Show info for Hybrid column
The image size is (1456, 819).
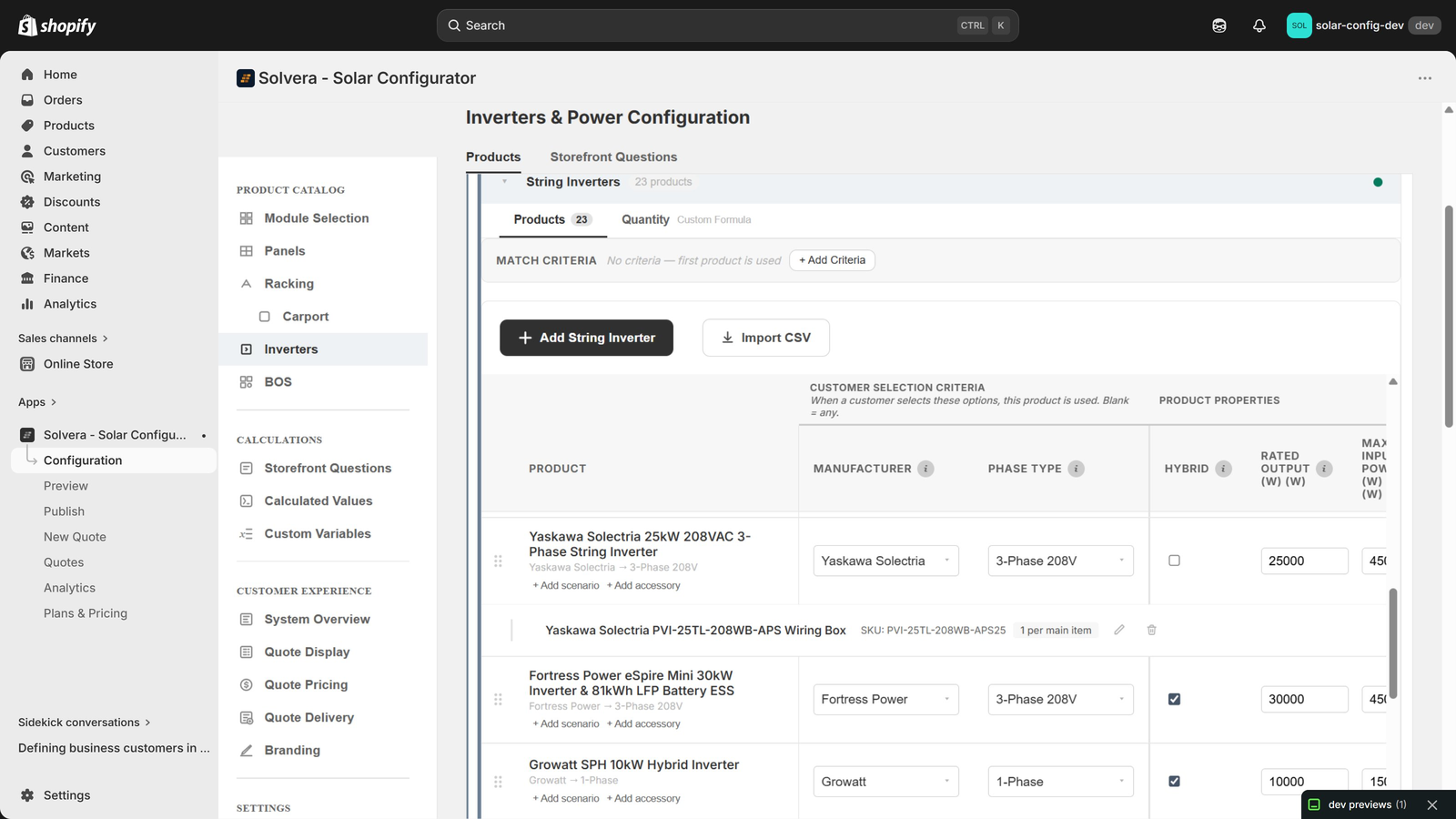pos(1223,469)
